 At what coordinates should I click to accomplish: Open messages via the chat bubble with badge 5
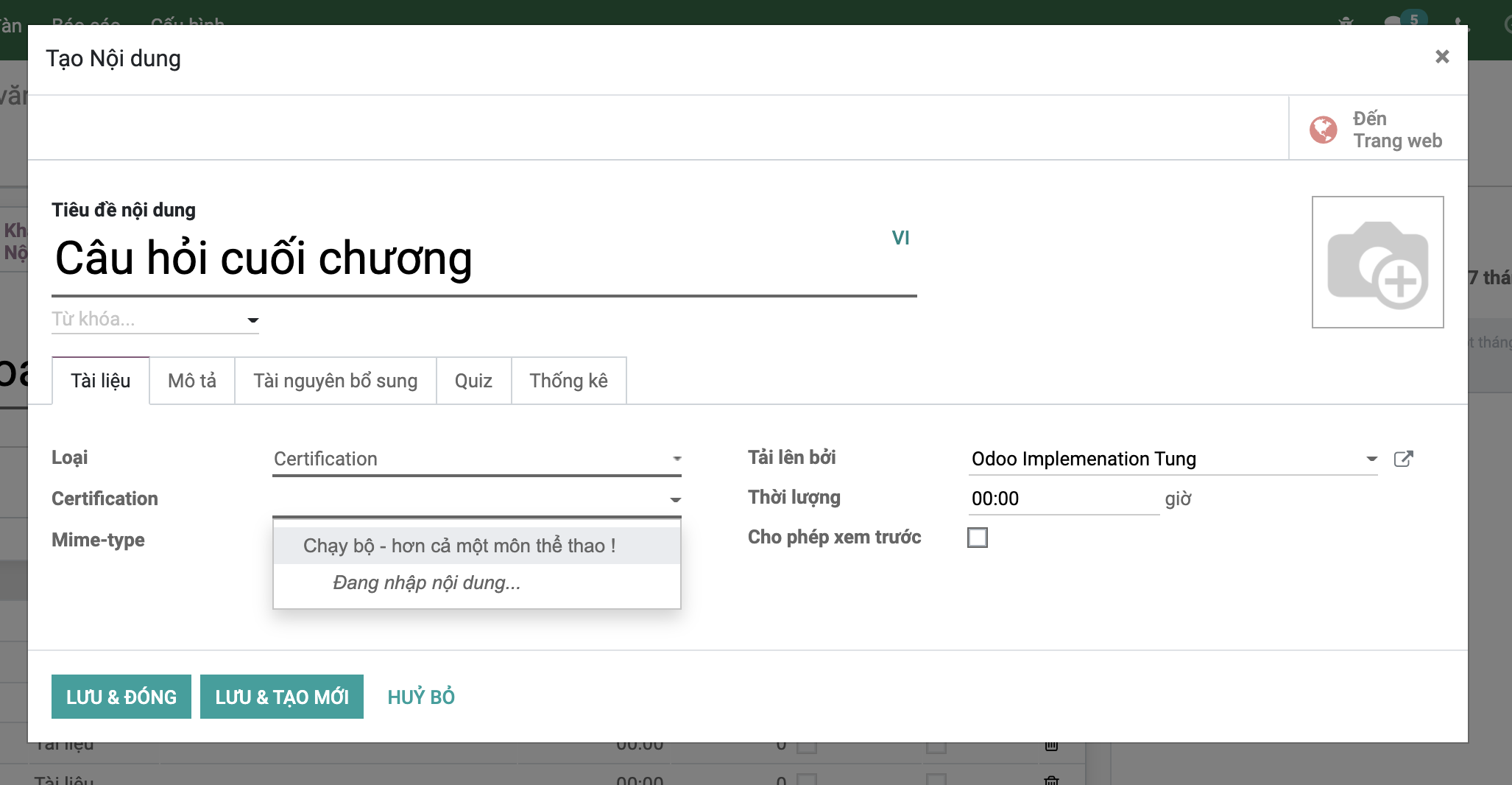click(x=1396, y=20)
